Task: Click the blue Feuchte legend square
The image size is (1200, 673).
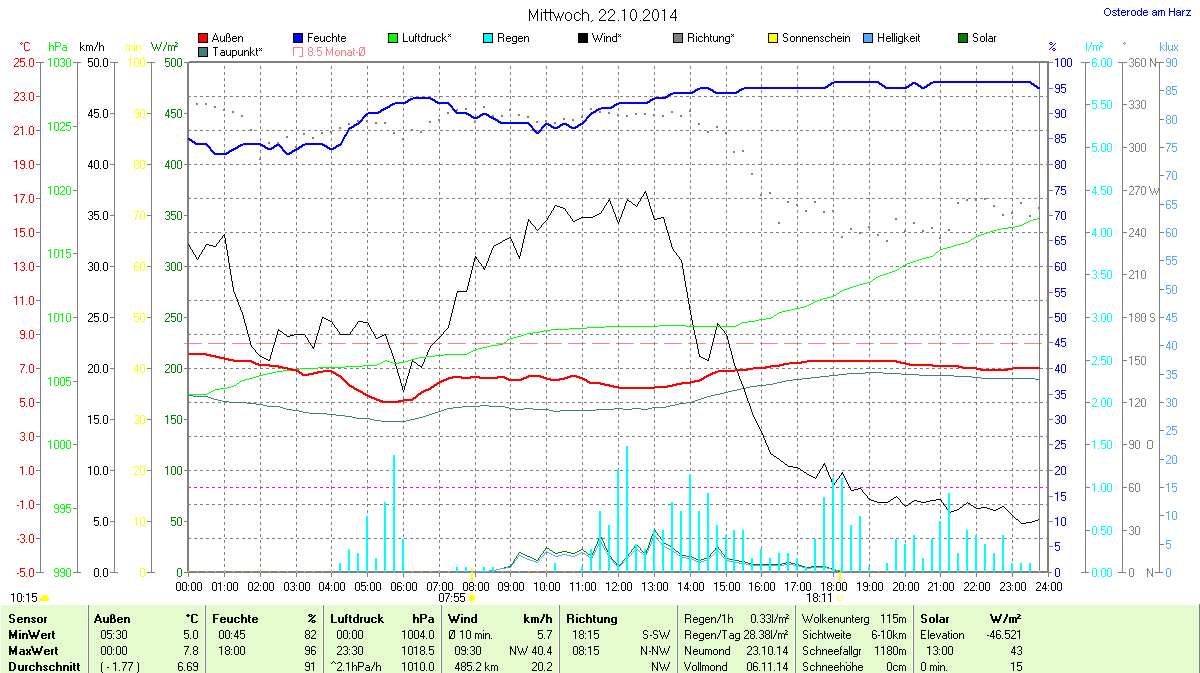Action: (298, 38)
